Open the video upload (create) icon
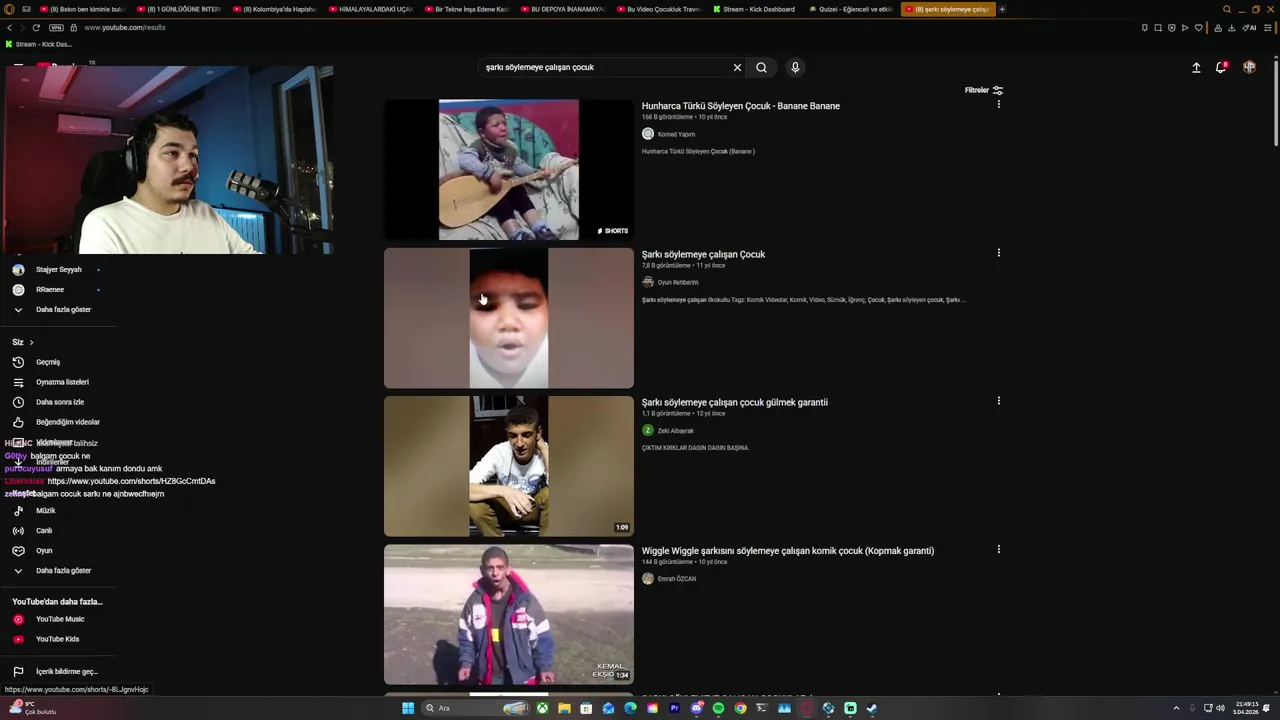The height and width of the screenshot is (720, 1280). point(1196,67)
